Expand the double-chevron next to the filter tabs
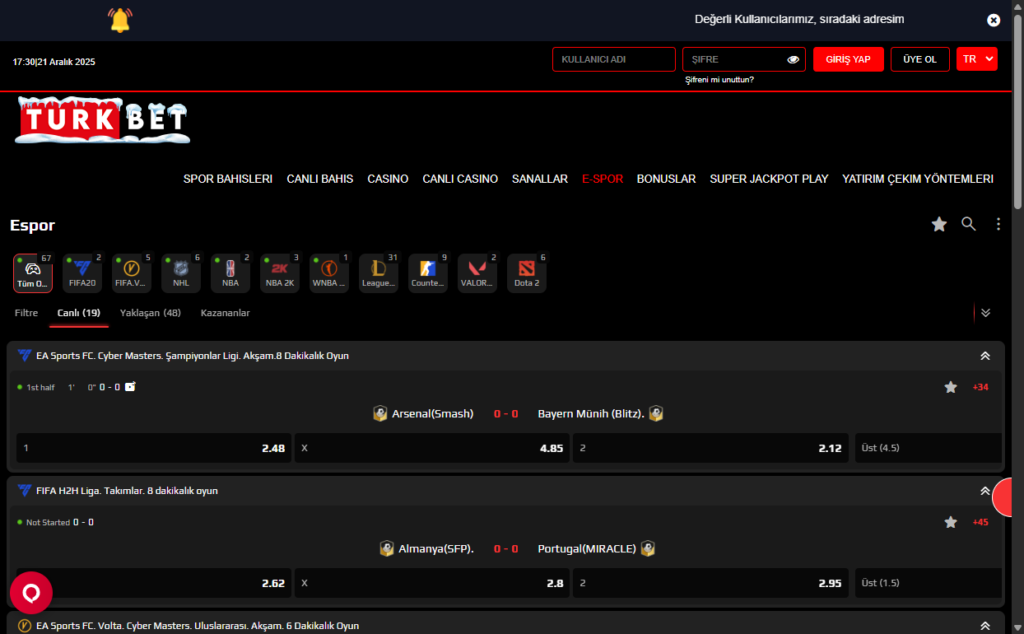 click(x=985, y=313)
